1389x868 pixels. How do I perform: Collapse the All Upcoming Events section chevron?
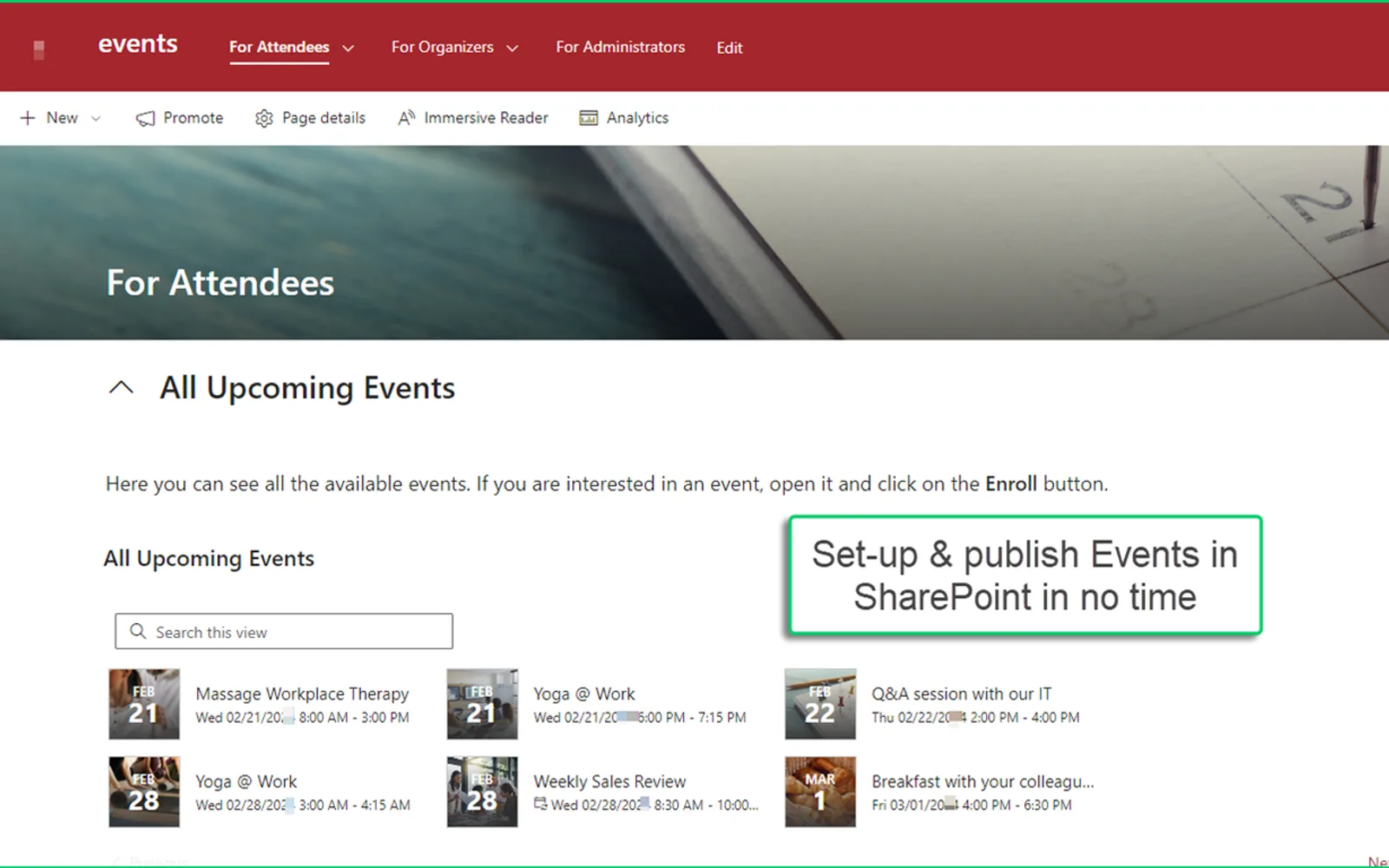[122, 388]
